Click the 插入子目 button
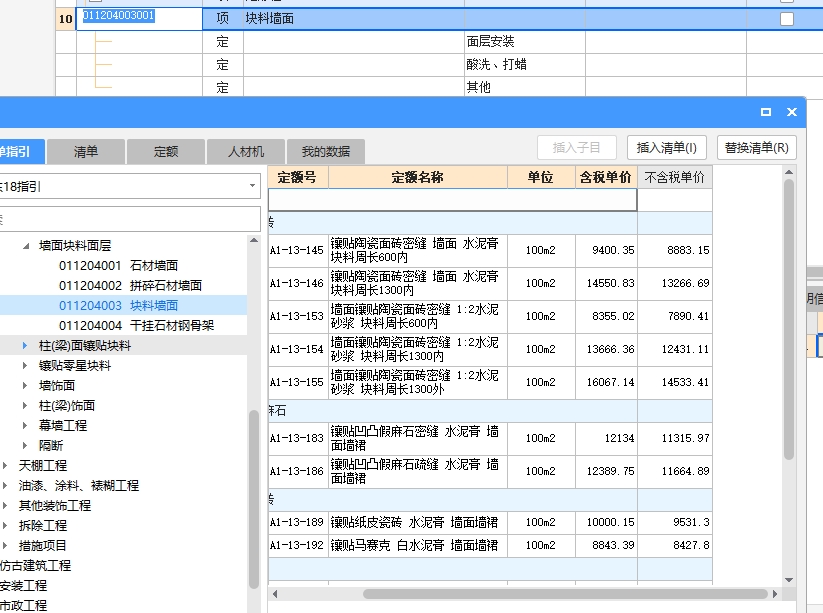 point(576,147)
